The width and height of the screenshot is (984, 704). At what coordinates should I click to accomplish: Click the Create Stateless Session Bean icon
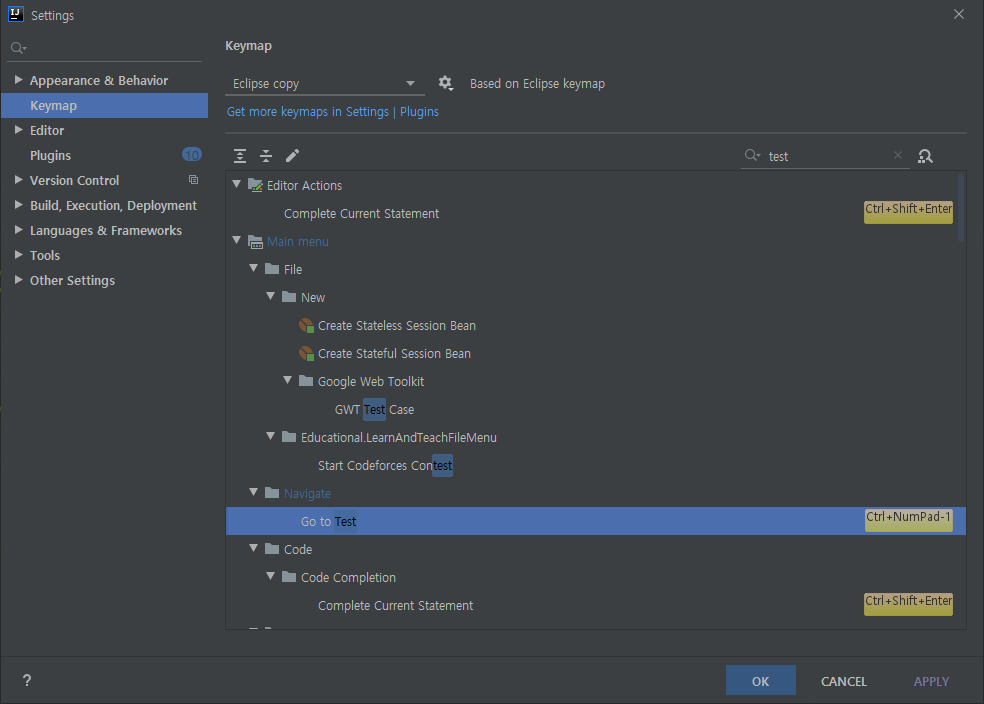coord(306,326)
